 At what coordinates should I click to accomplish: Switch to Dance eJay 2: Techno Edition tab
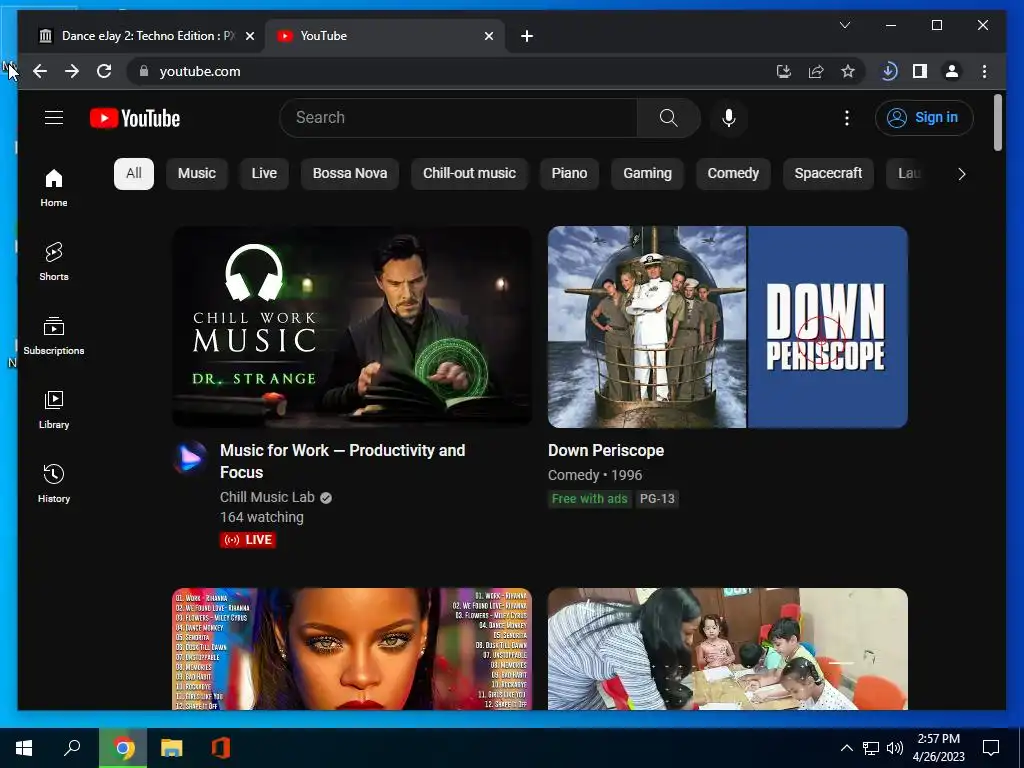click(146, 36)
